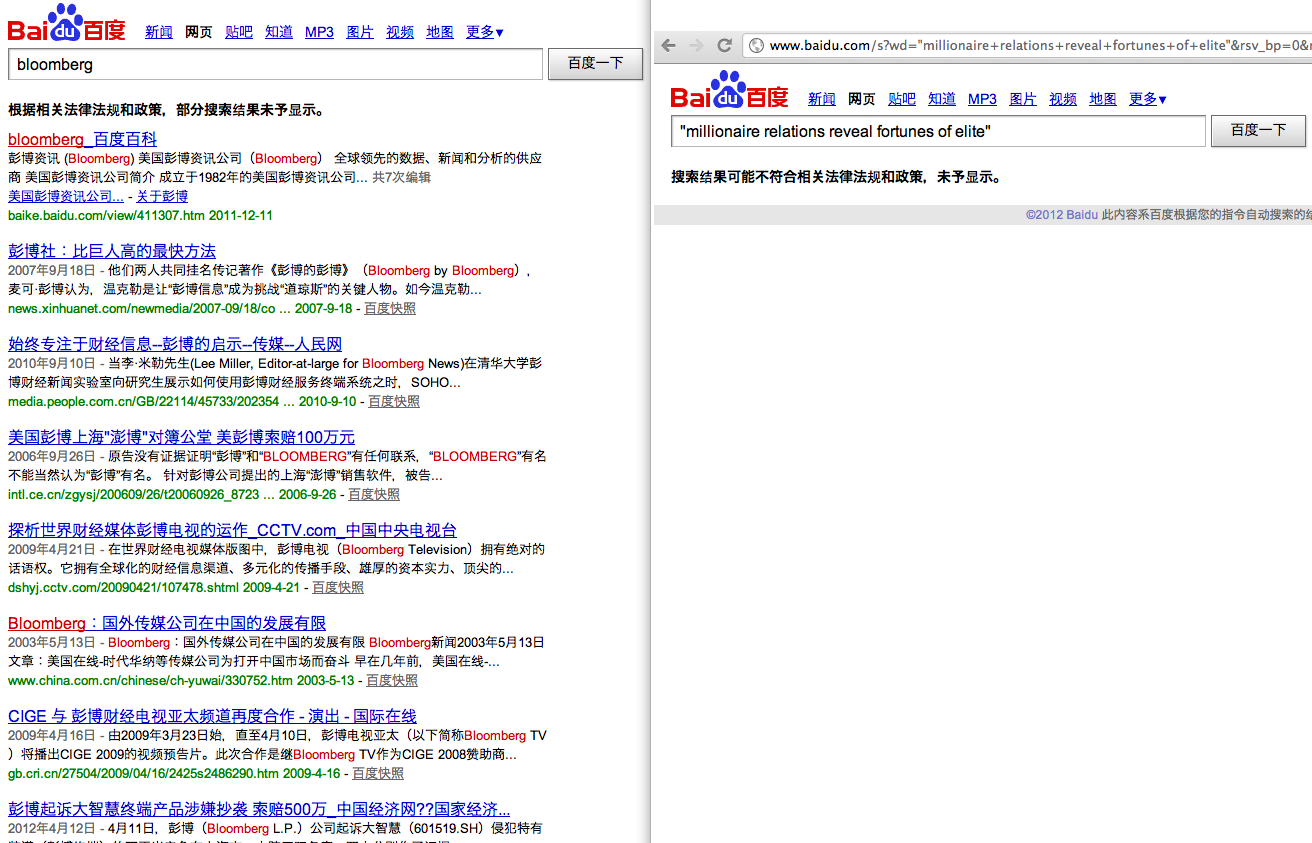Viewport: 1312px width, 843px height.
Task: Click the Baidu logo in left window
Action: pyautogui.click(x=66, y=22)
